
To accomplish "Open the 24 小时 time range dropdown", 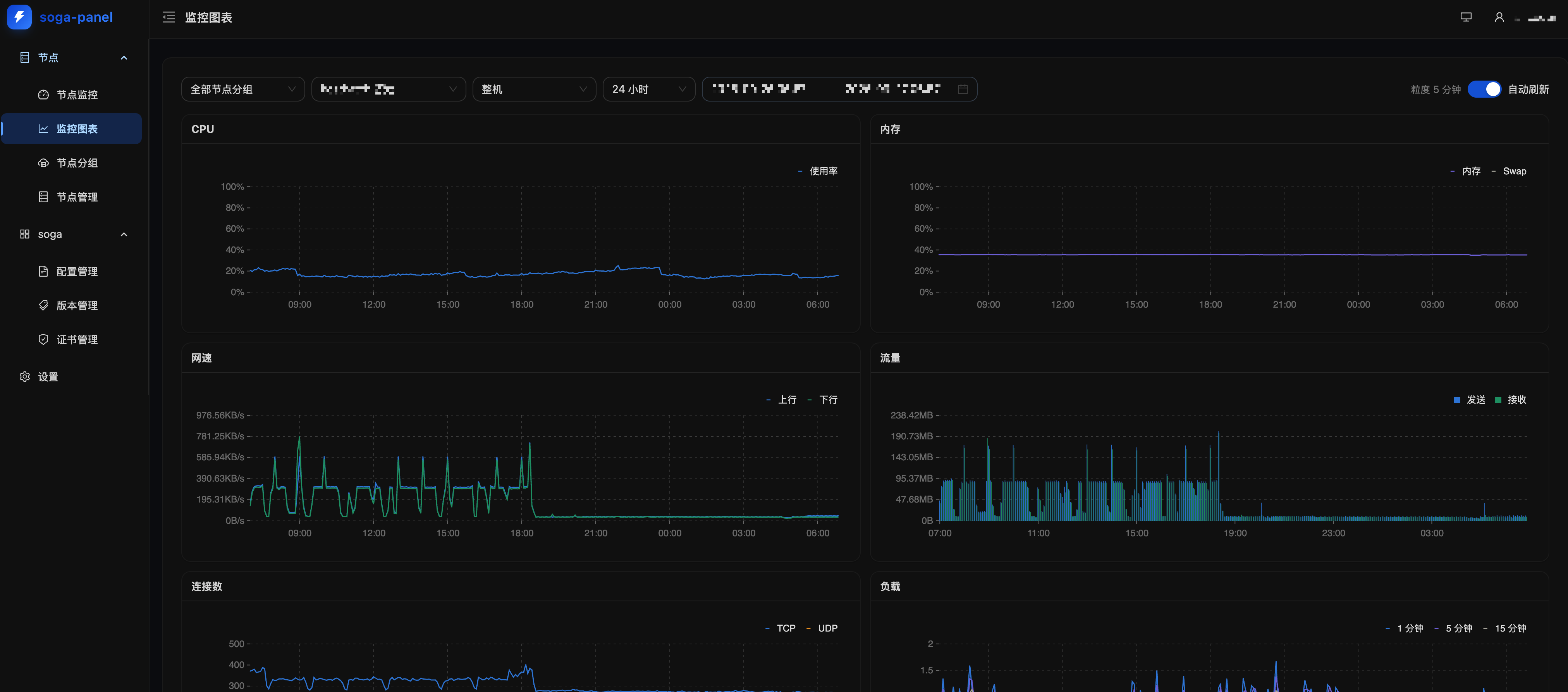I will (649, 90).
